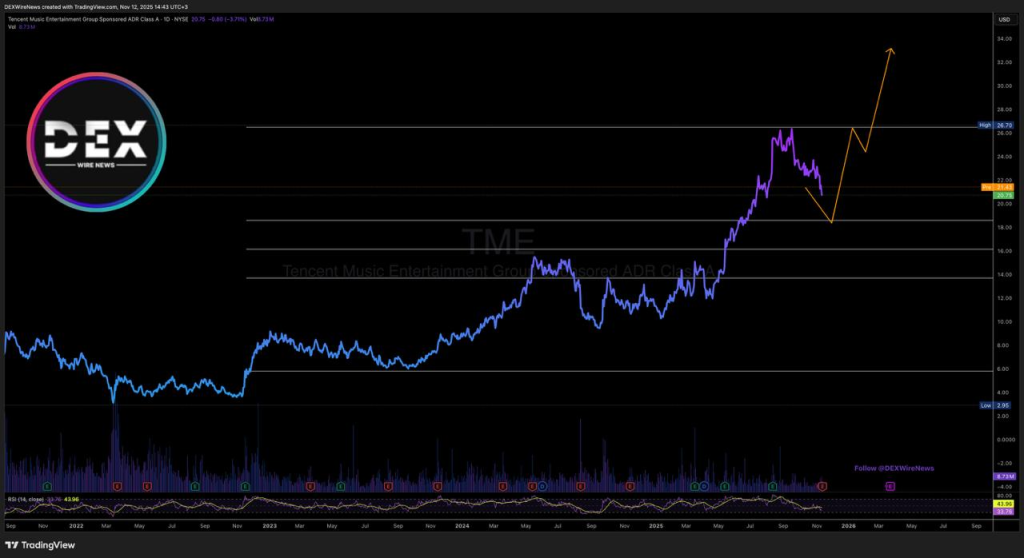Open the USD currency selector
This screenshot has height=558, width=1024.
1004,20
